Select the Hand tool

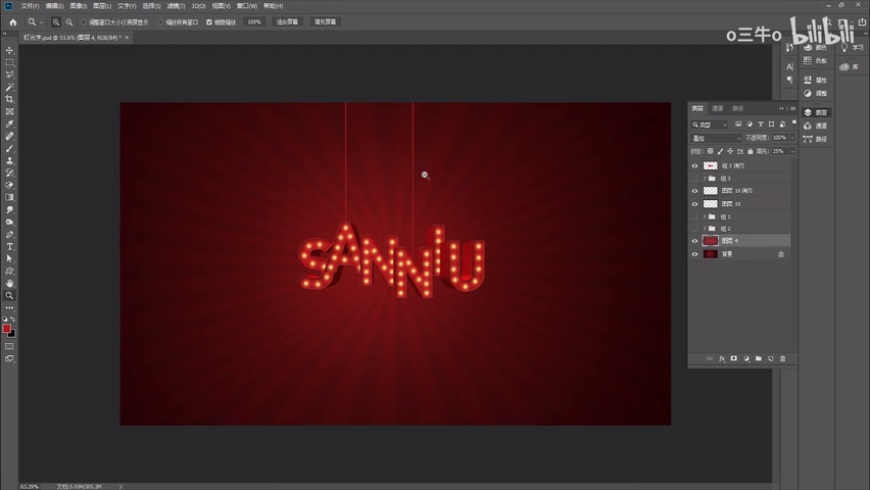pos(10,283)
